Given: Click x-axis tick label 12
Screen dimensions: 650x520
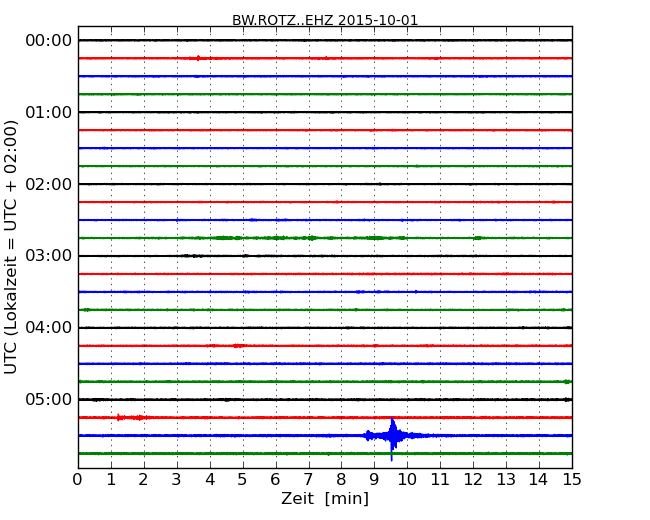Looking at the screenshot, I should [x=473, y=480].
